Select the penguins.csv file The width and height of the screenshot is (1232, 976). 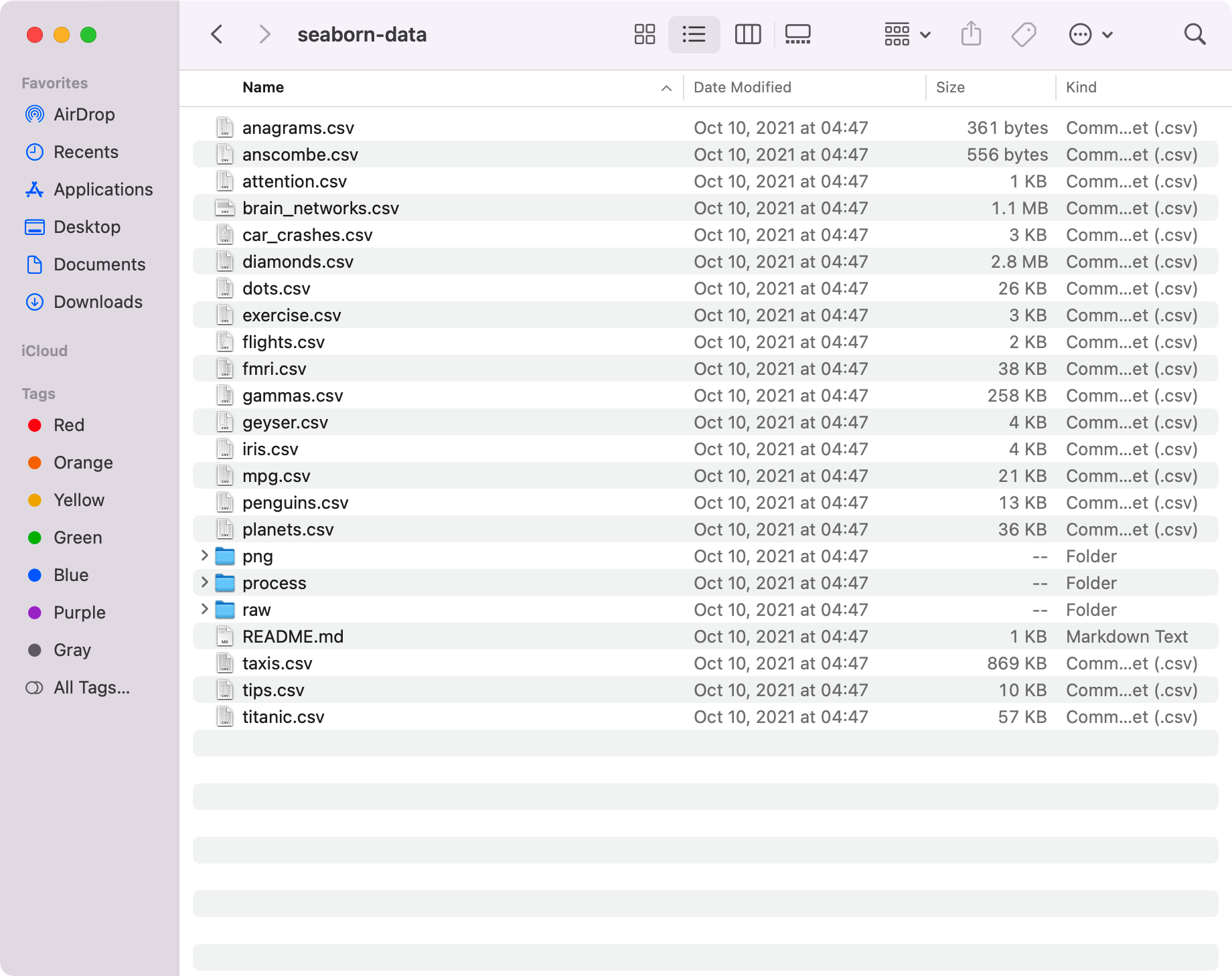point(295,502)
